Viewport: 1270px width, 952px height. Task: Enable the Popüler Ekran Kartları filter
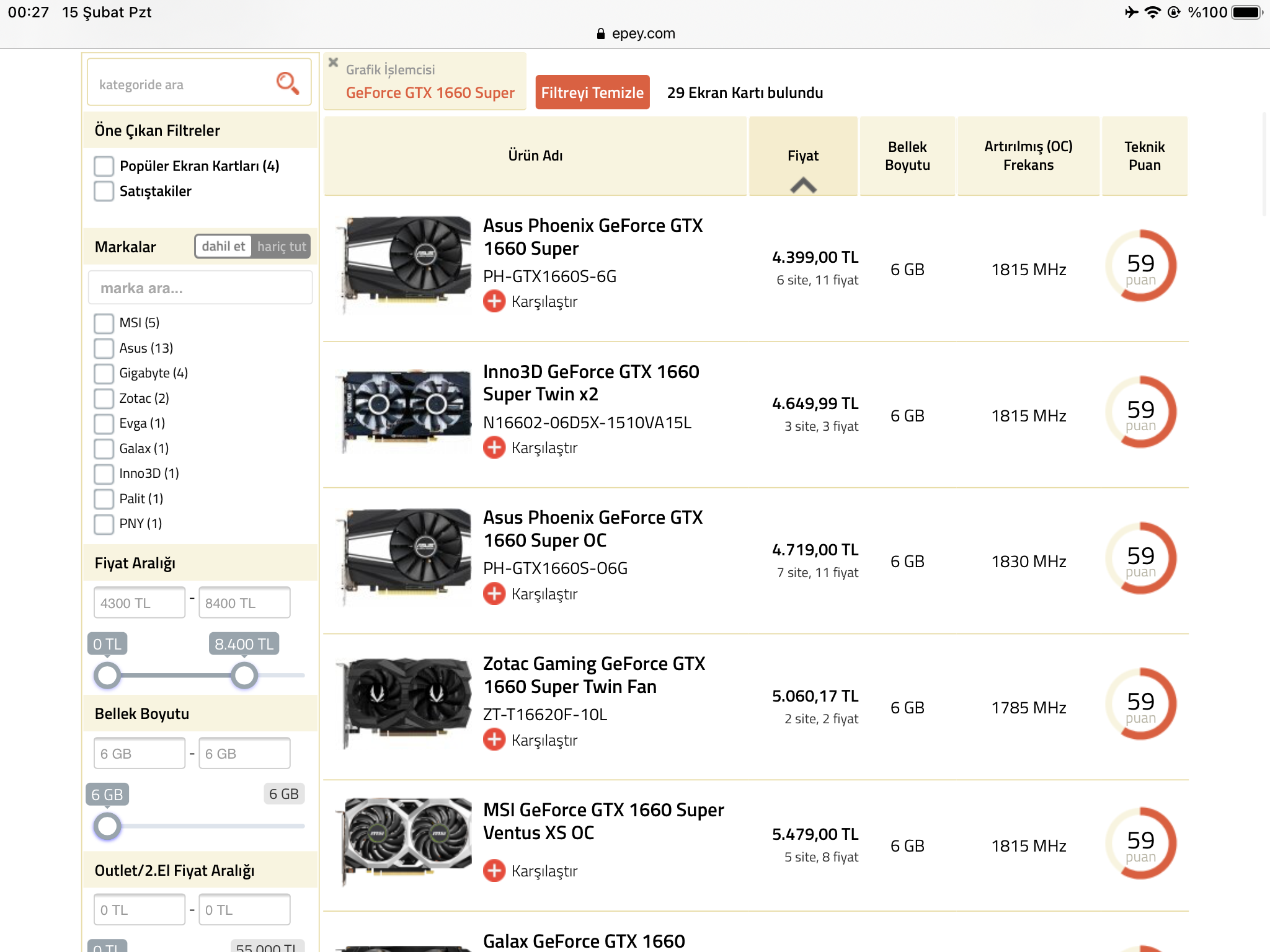coord(103,165)
